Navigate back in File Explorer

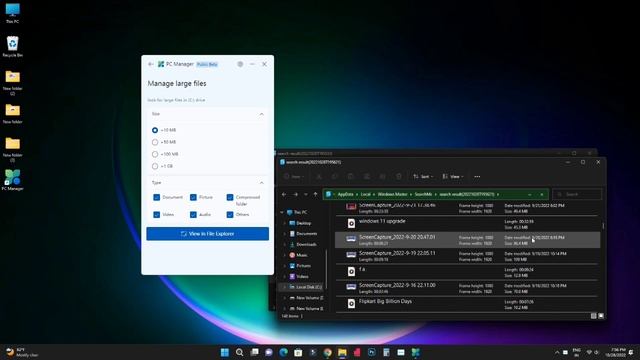point(284,194)
